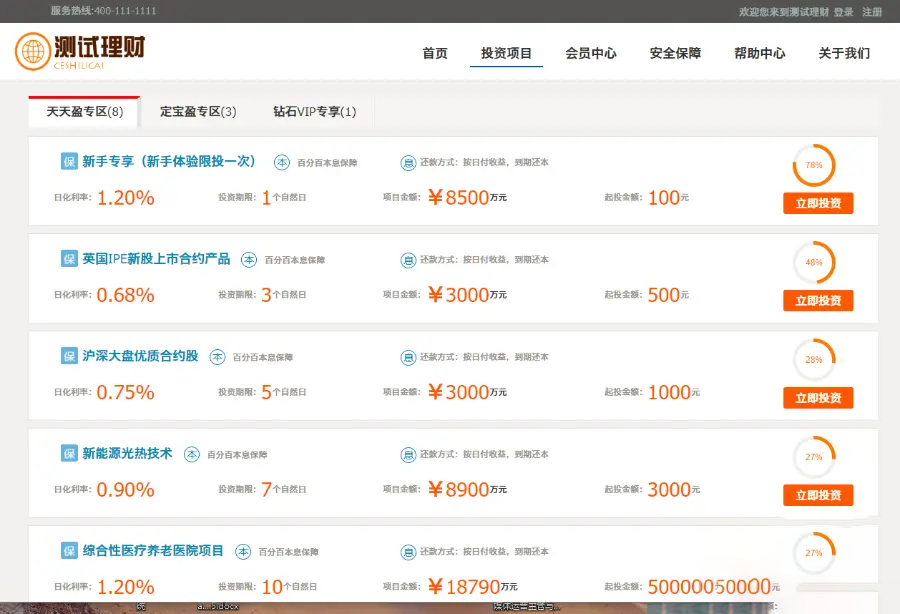
Task: Click the 保 badge beside 综合性医疗养老医院项目
Action: 69,551
